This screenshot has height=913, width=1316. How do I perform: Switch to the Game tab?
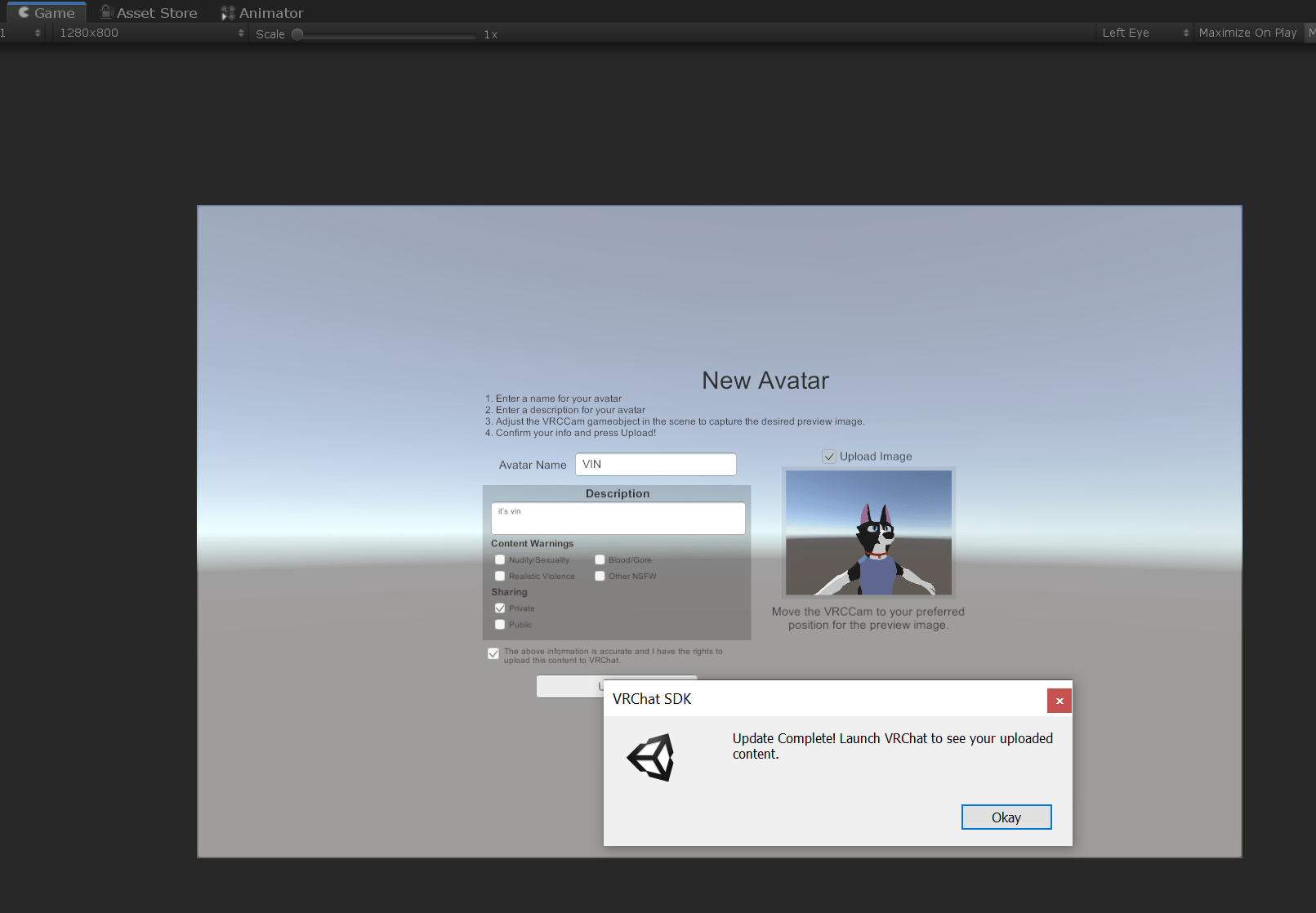[x=47, y=13]
